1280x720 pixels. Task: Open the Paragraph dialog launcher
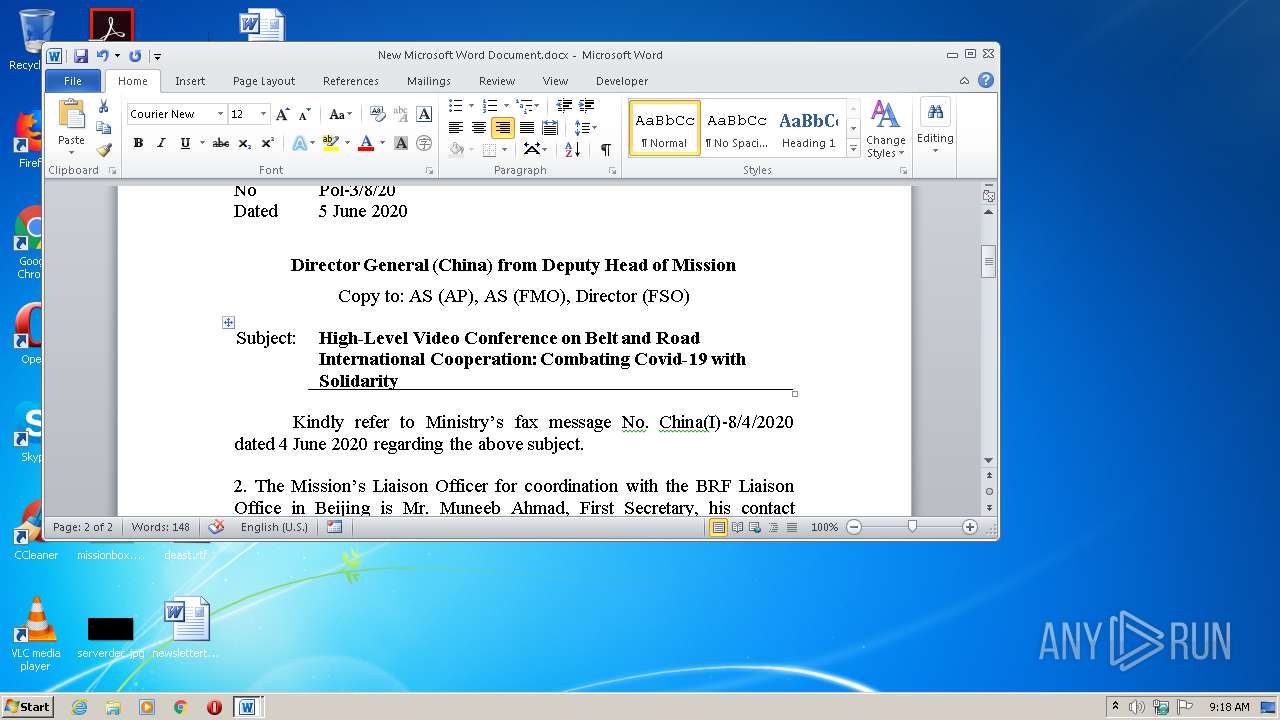[x=612, y=171]
